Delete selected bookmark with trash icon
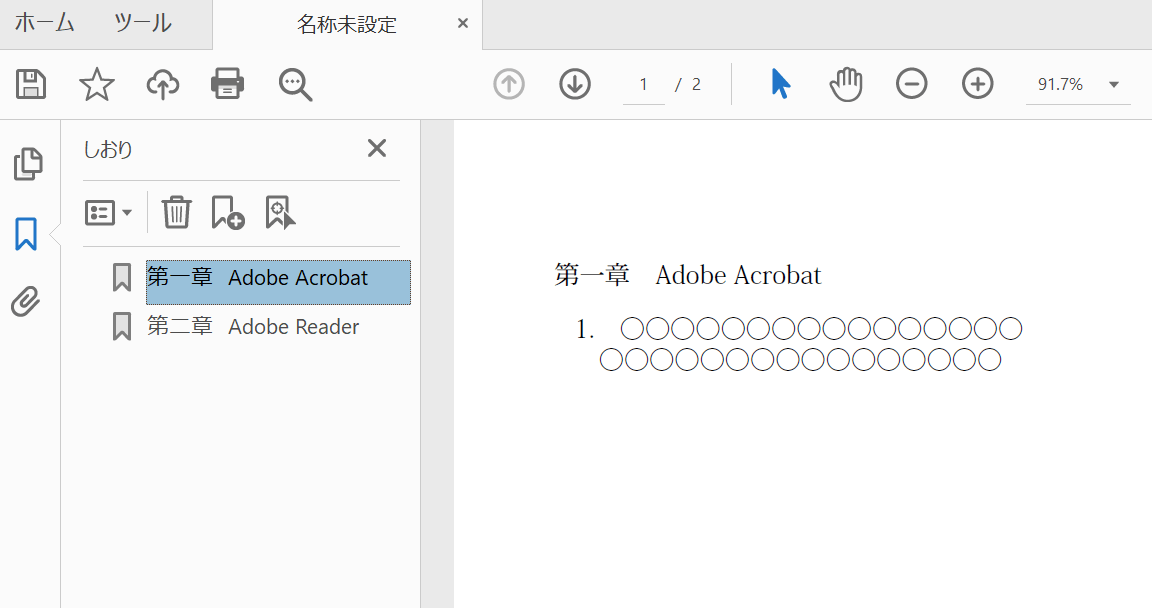This screenshot has width=1152, height=608. pos(176,212)
